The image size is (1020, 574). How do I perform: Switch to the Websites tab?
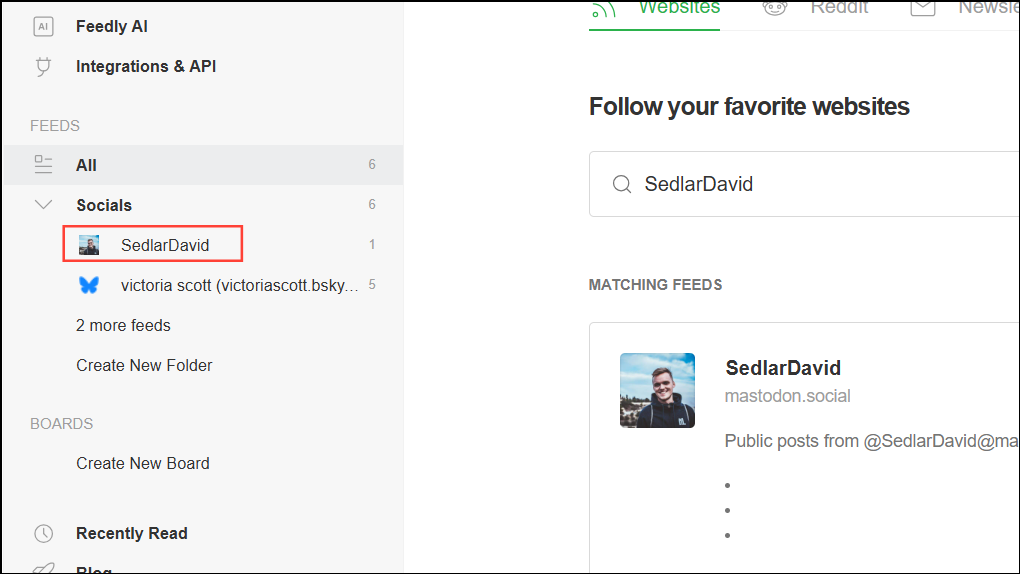click(679, 8)
